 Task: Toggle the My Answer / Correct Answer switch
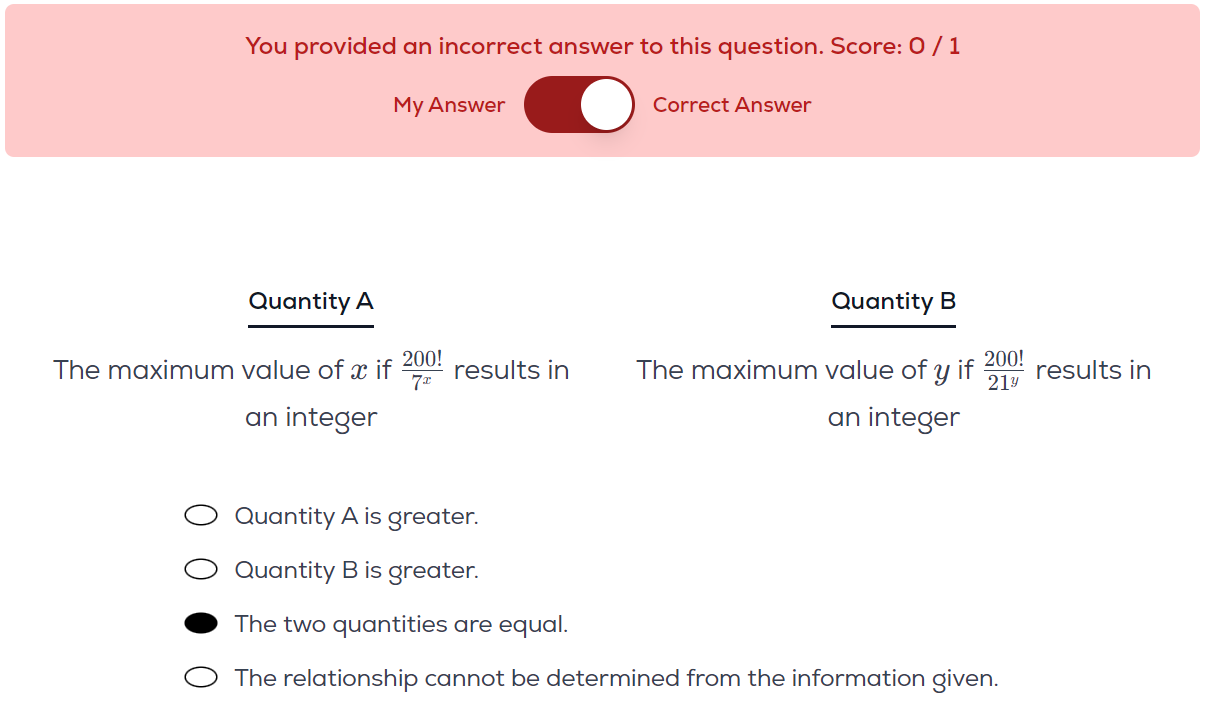pyautogui.click(x=579, y=105)
